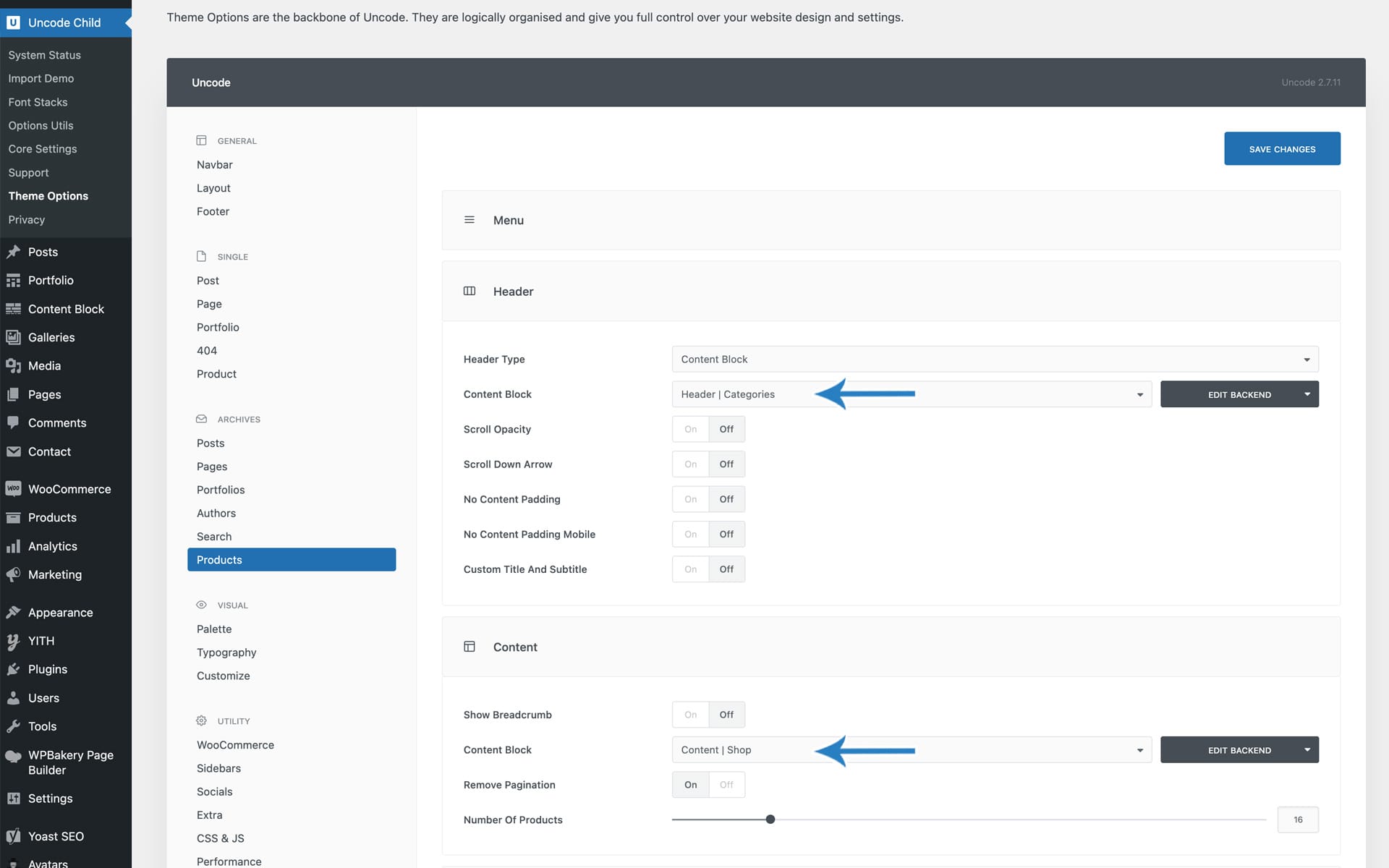Image resolution: width=1389 pixels, height=868 pixels.
Task: Click the Number Of Products value field
Action: pyautogui.click(x=1298, y=820)
